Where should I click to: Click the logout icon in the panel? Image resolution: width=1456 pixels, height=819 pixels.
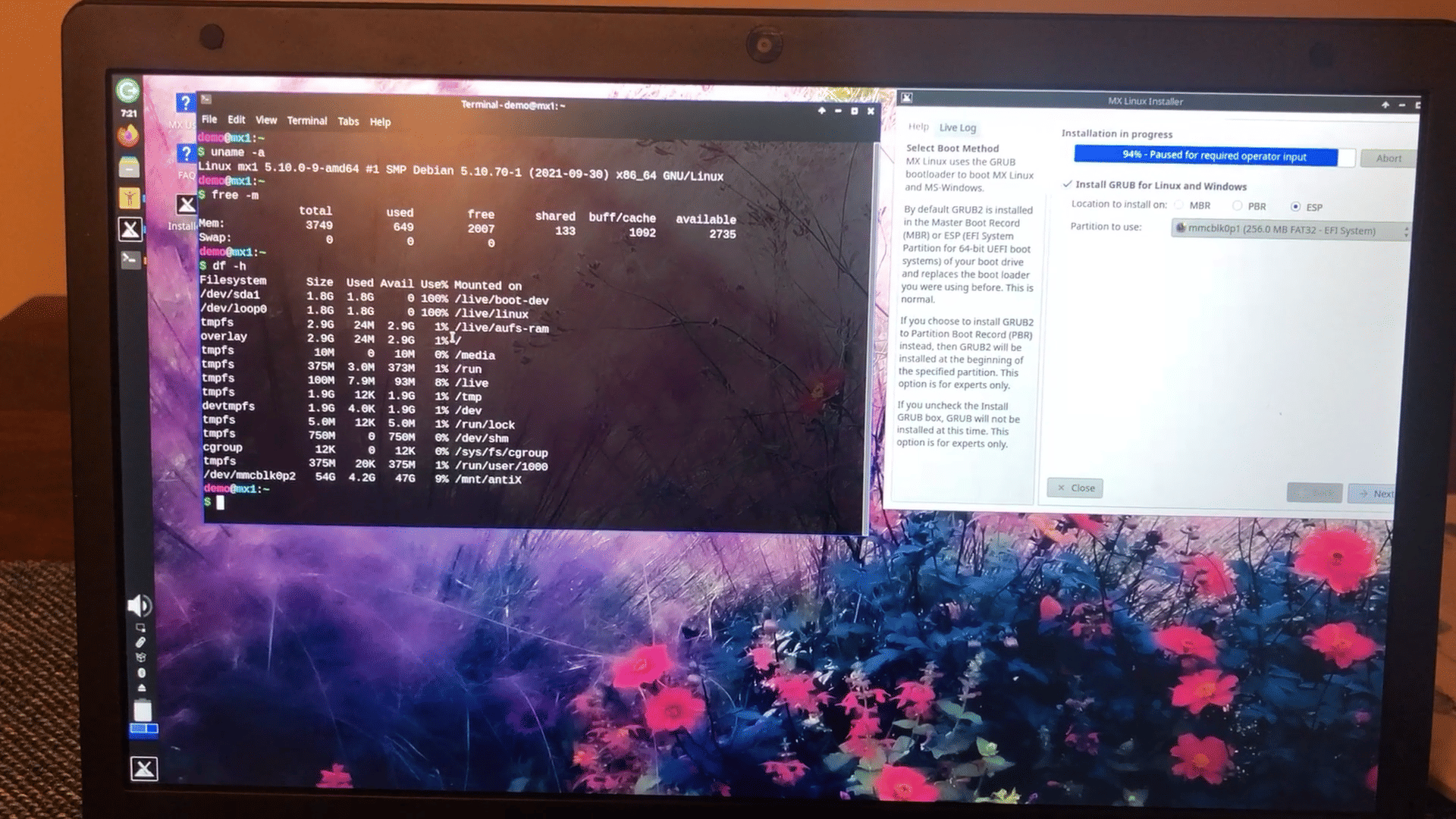[x=127, y=91]
